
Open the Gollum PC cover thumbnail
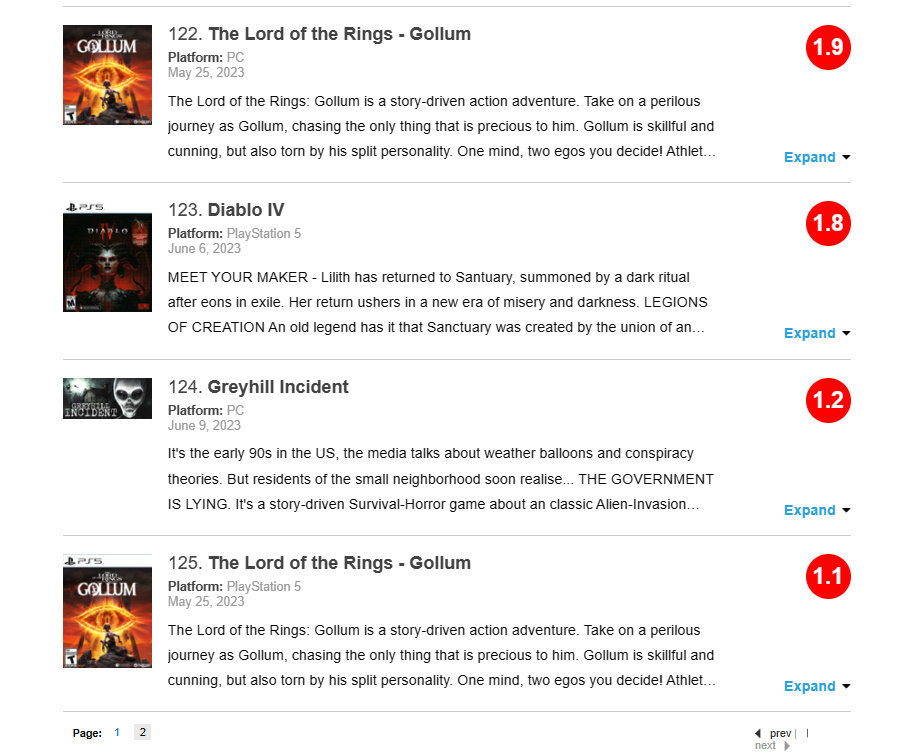coord(107,75)
